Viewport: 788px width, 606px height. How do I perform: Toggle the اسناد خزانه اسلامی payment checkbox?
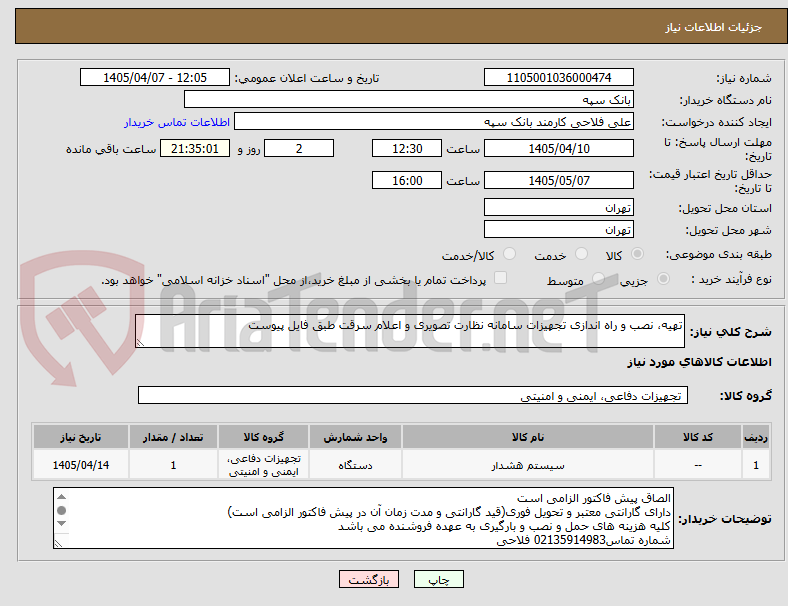point(501,278)
